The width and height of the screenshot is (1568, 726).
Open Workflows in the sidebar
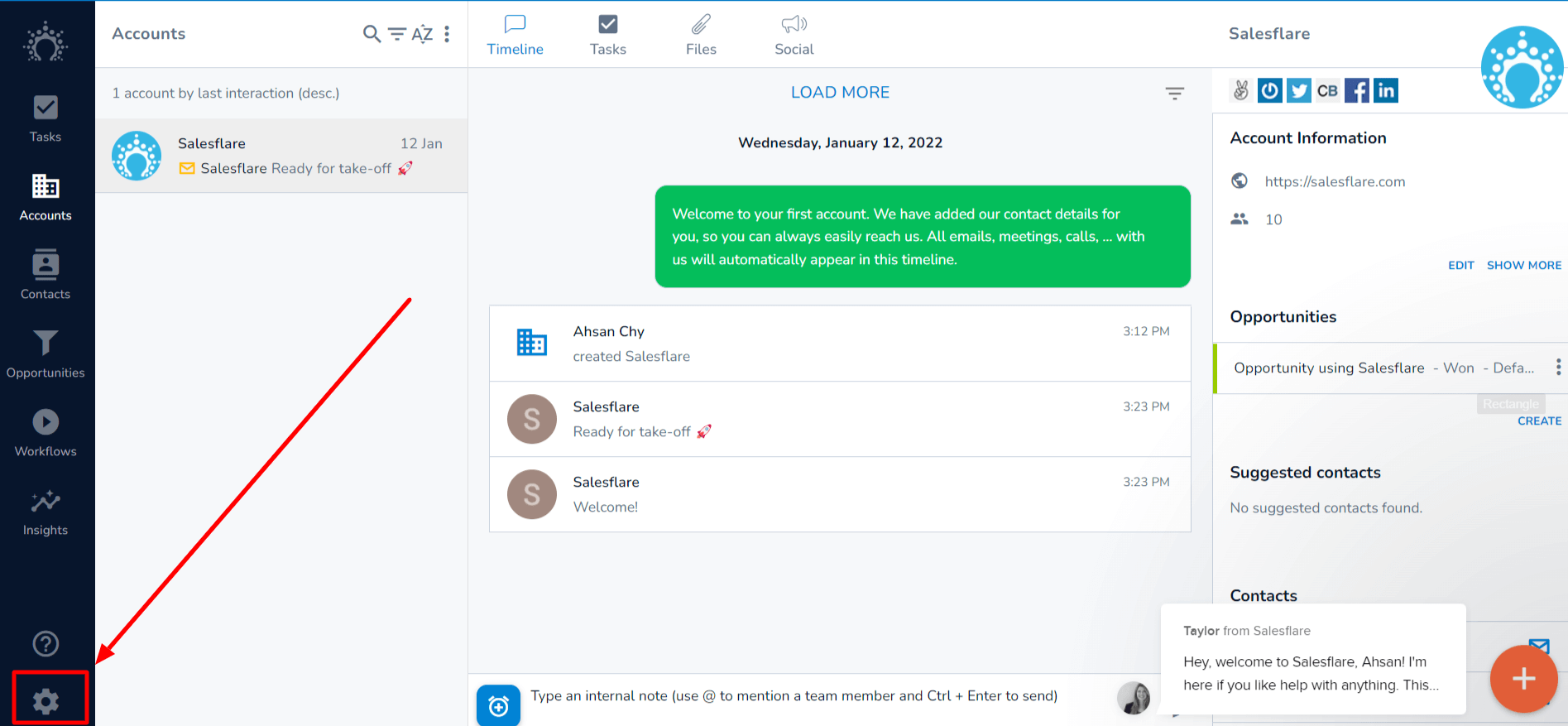[x=46, y=434]
